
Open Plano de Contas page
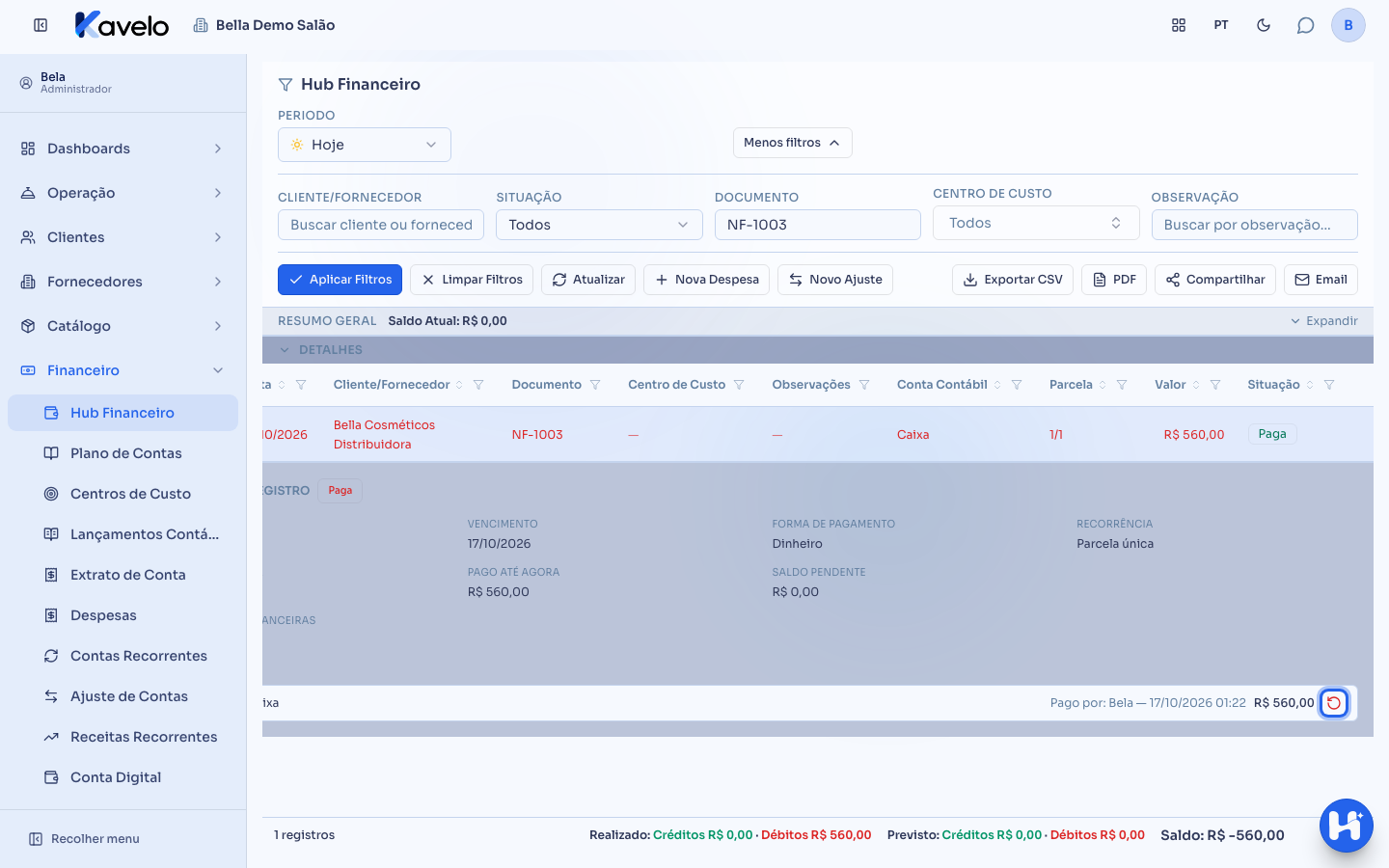[x=123, y=453]
